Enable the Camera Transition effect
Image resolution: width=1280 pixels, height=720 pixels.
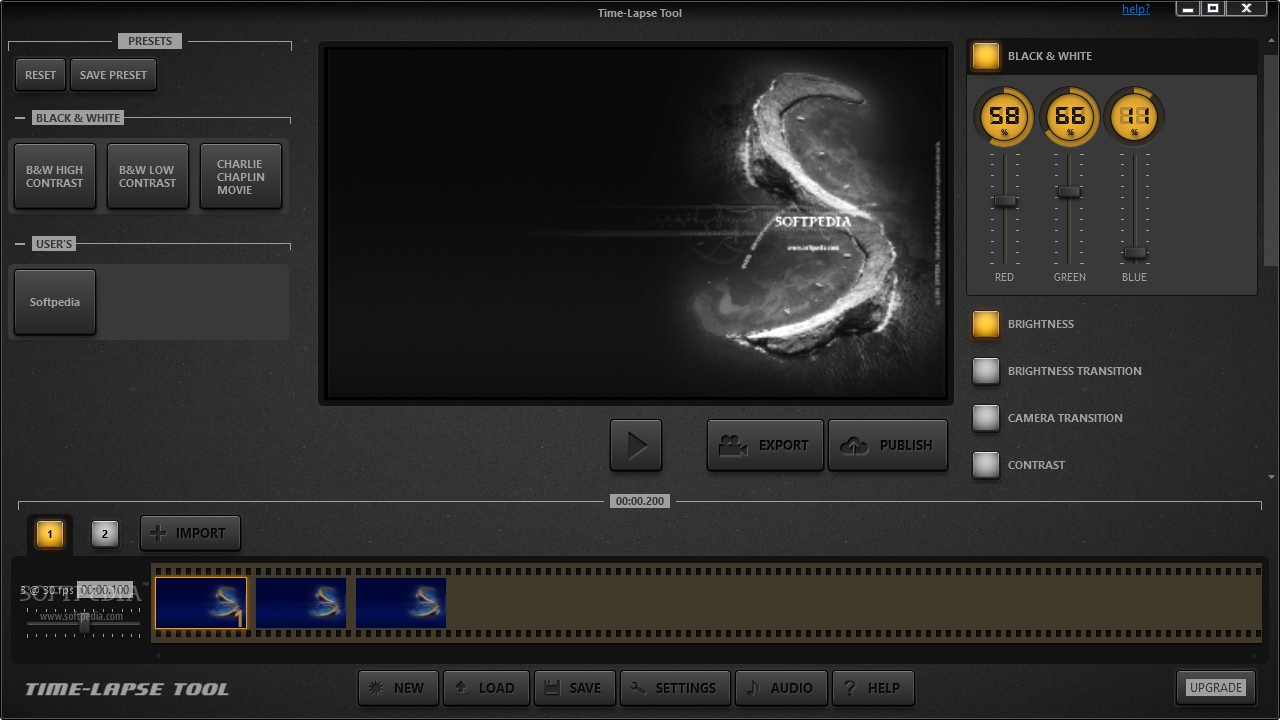(x=985, y=418)
